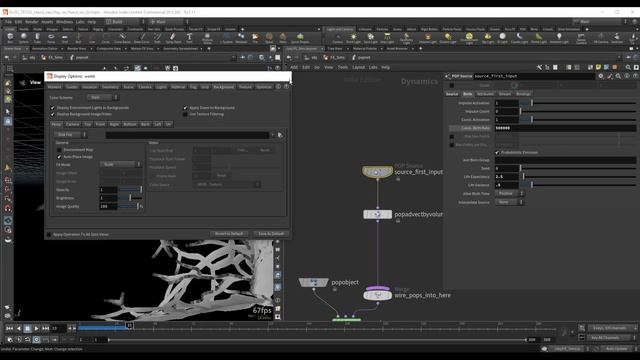Screen dimensions: 640x360
Task: Open Fit Mode dropdown
Action: coord(120,164)
